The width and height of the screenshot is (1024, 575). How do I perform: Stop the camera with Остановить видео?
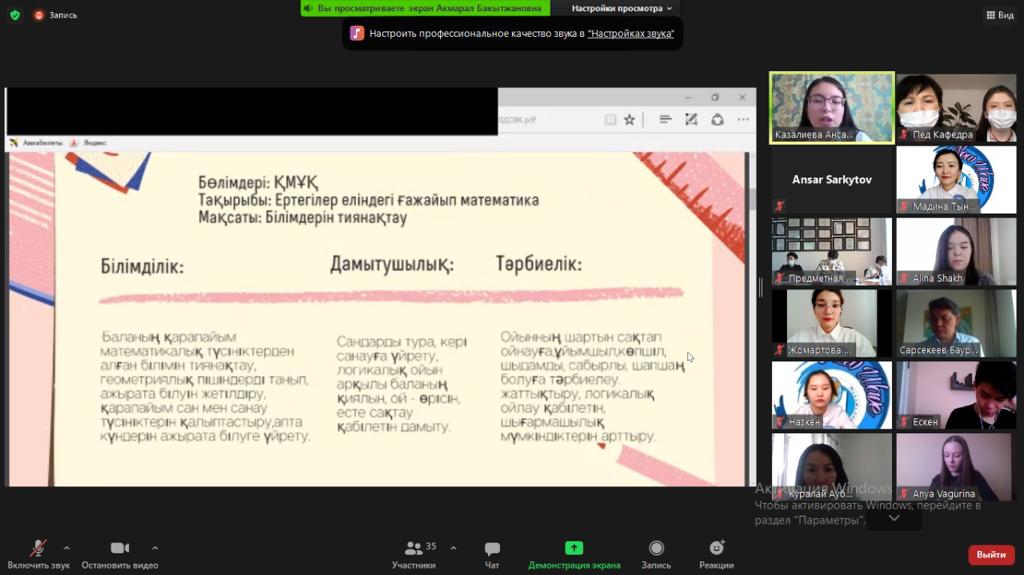click(120, 554)
